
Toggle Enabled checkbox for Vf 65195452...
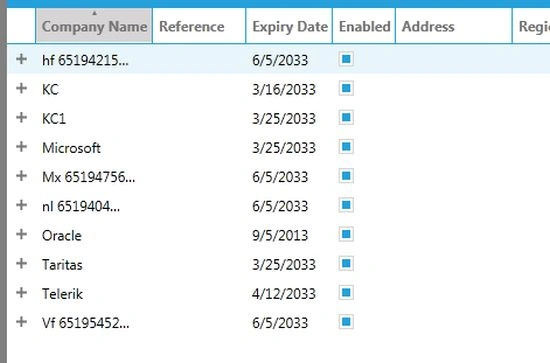[x=346, y=322]
